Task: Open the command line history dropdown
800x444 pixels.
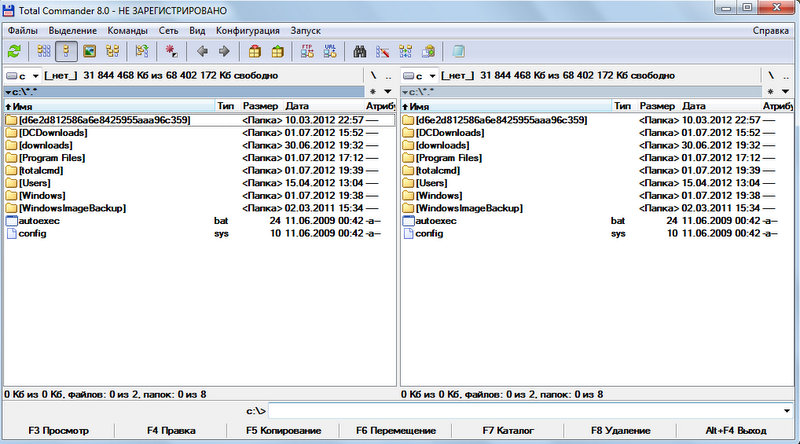Action: pyautogui.click(x=787, y=410)
